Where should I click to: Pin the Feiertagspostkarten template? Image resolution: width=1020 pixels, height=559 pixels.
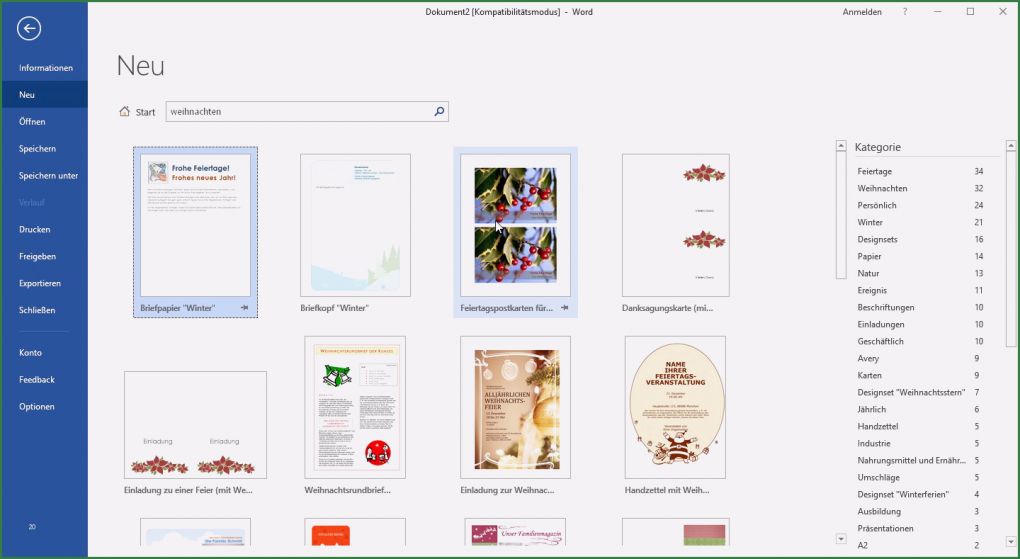(565, 308)
